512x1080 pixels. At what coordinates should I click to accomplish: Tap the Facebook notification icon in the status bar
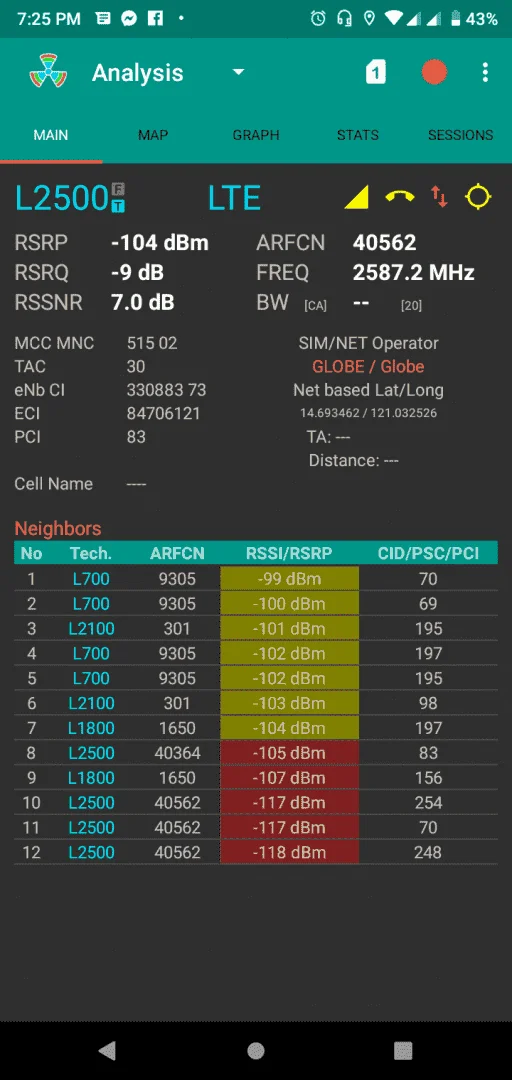(x=155, y=19)
